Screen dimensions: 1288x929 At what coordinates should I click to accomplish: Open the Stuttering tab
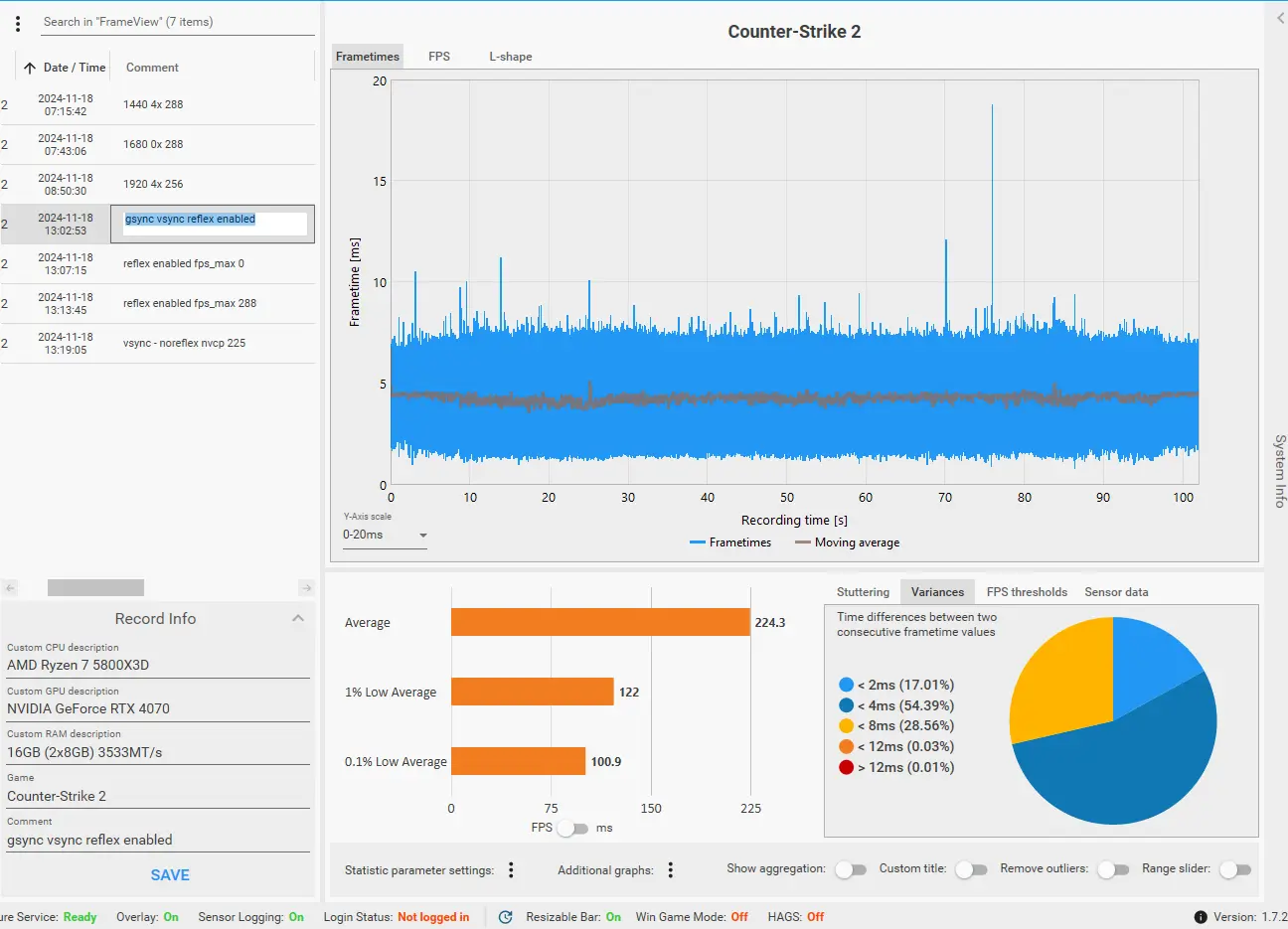[x=863, y=592]
